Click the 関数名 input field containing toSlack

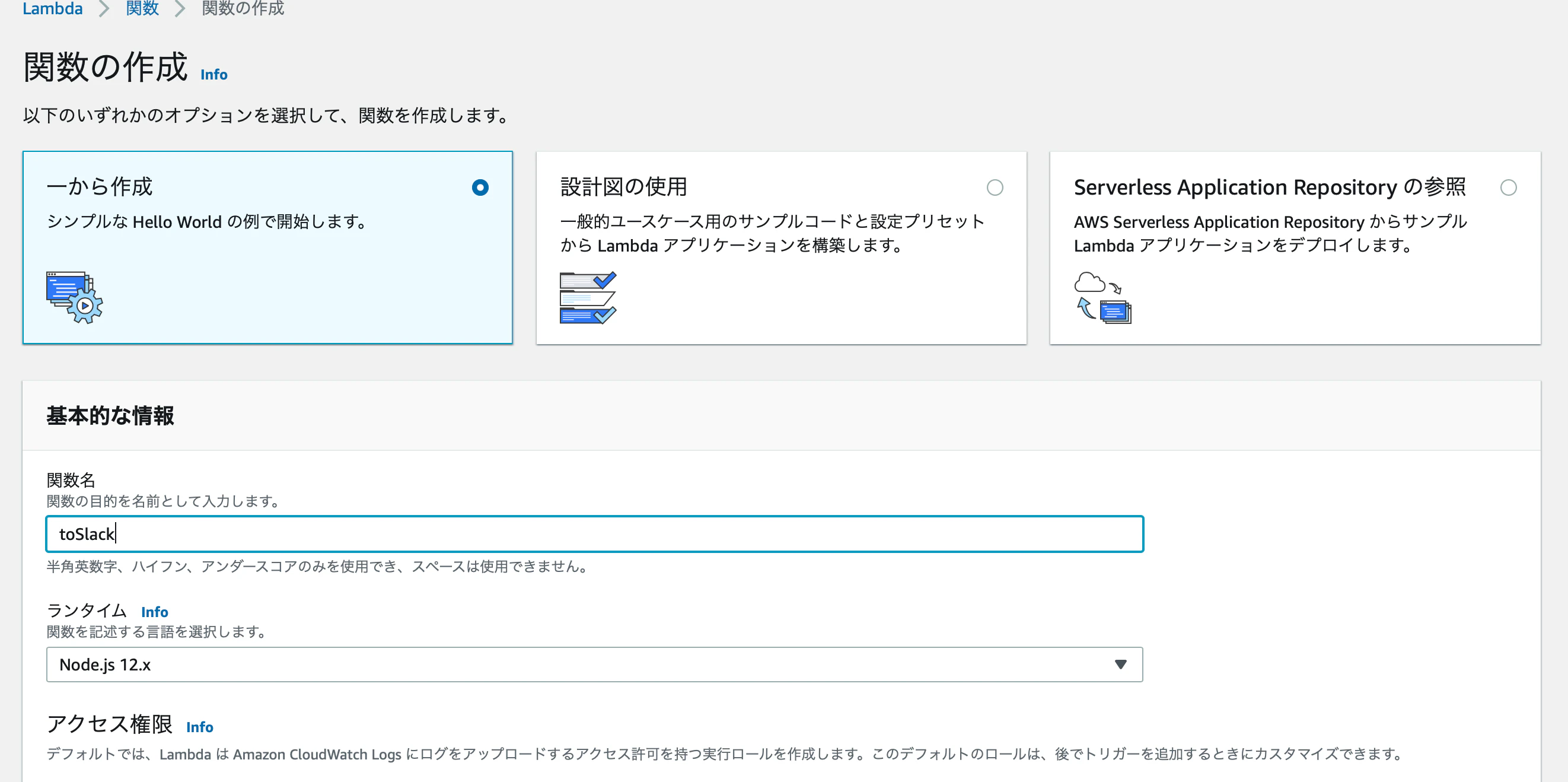click(594, 534)
